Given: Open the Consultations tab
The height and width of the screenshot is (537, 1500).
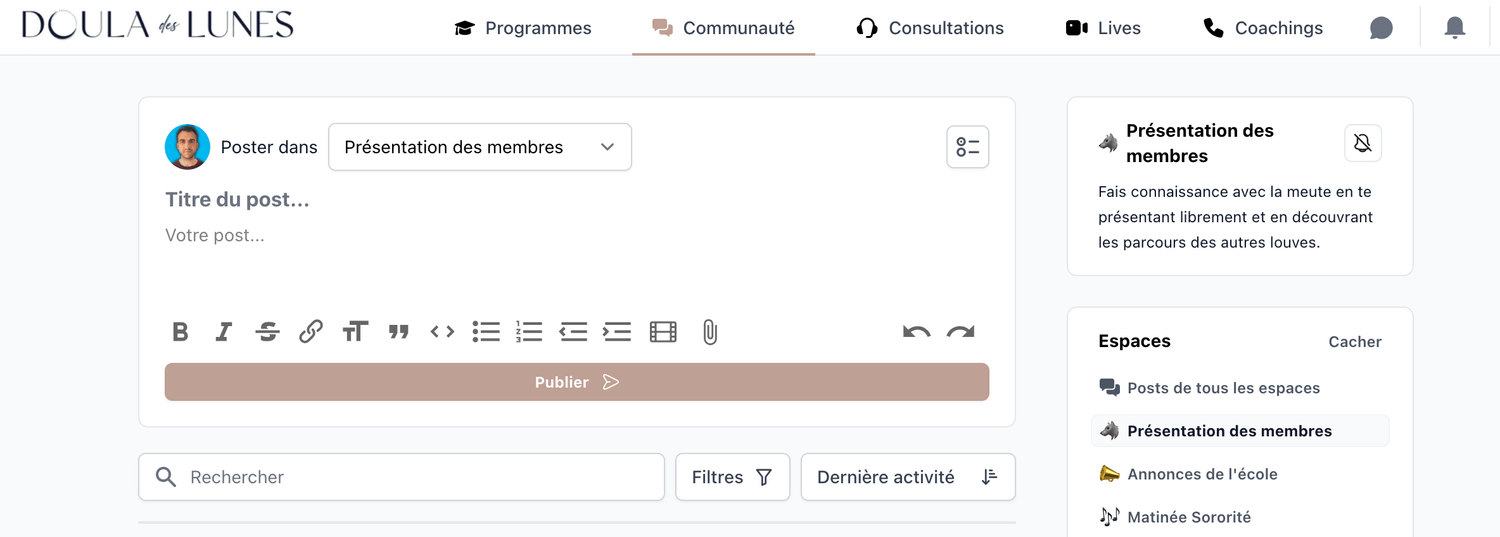Looking at the screenshot, I should 930,28.
